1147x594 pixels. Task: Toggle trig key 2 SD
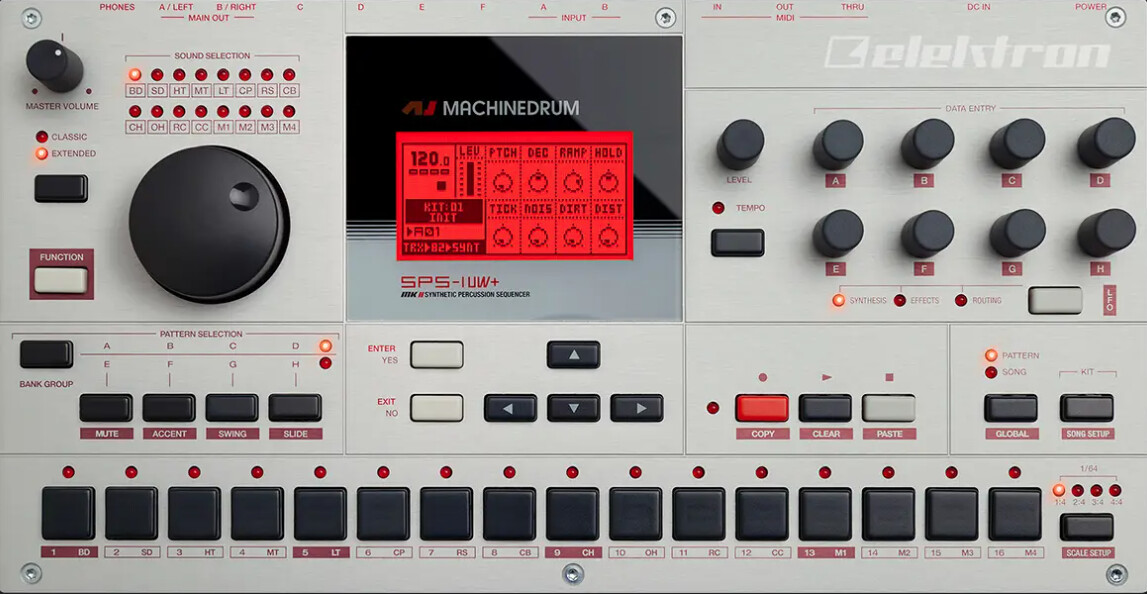tap(132, 514)
